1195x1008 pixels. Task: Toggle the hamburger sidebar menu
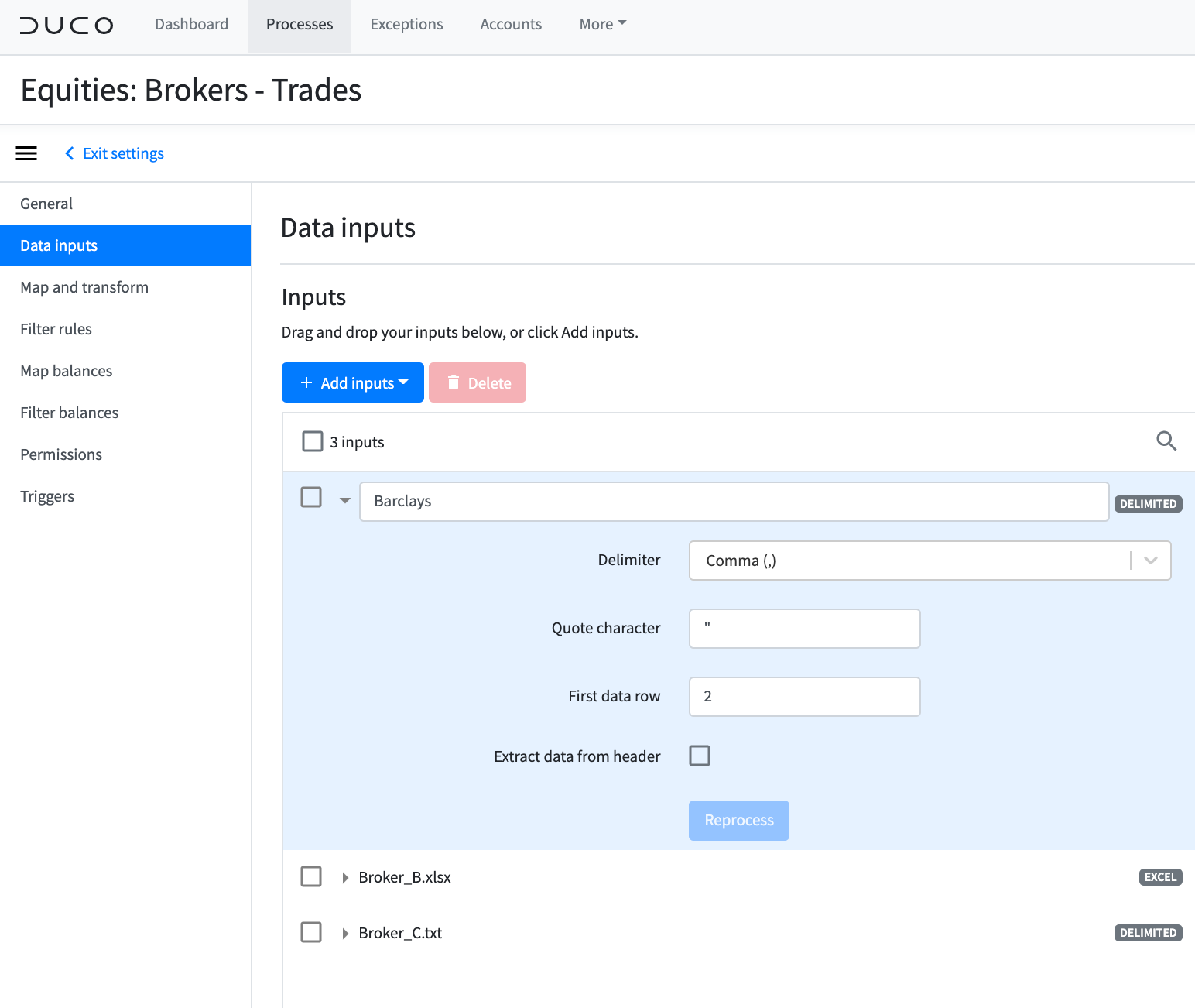tap(26, 153)
